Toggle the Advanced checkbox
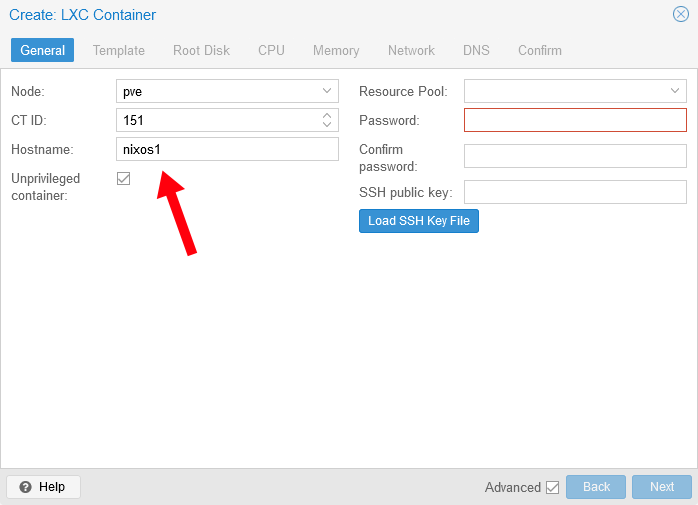 point(552,487)
